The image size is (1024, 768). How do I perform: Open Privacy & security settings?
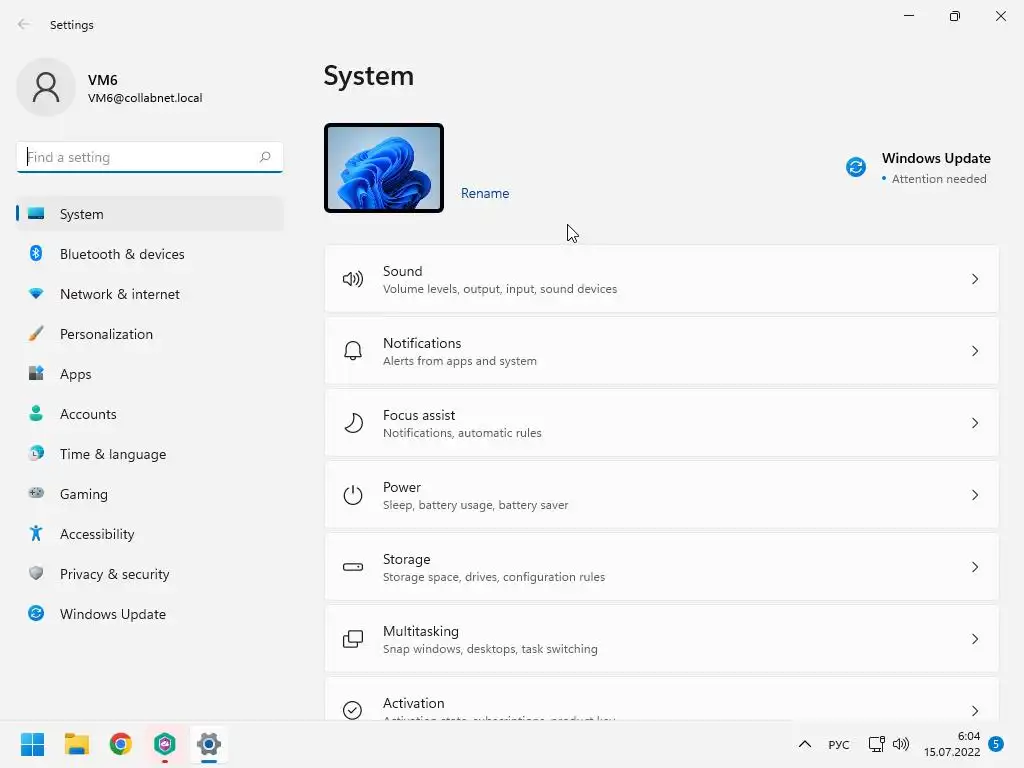tap(150, 573)
